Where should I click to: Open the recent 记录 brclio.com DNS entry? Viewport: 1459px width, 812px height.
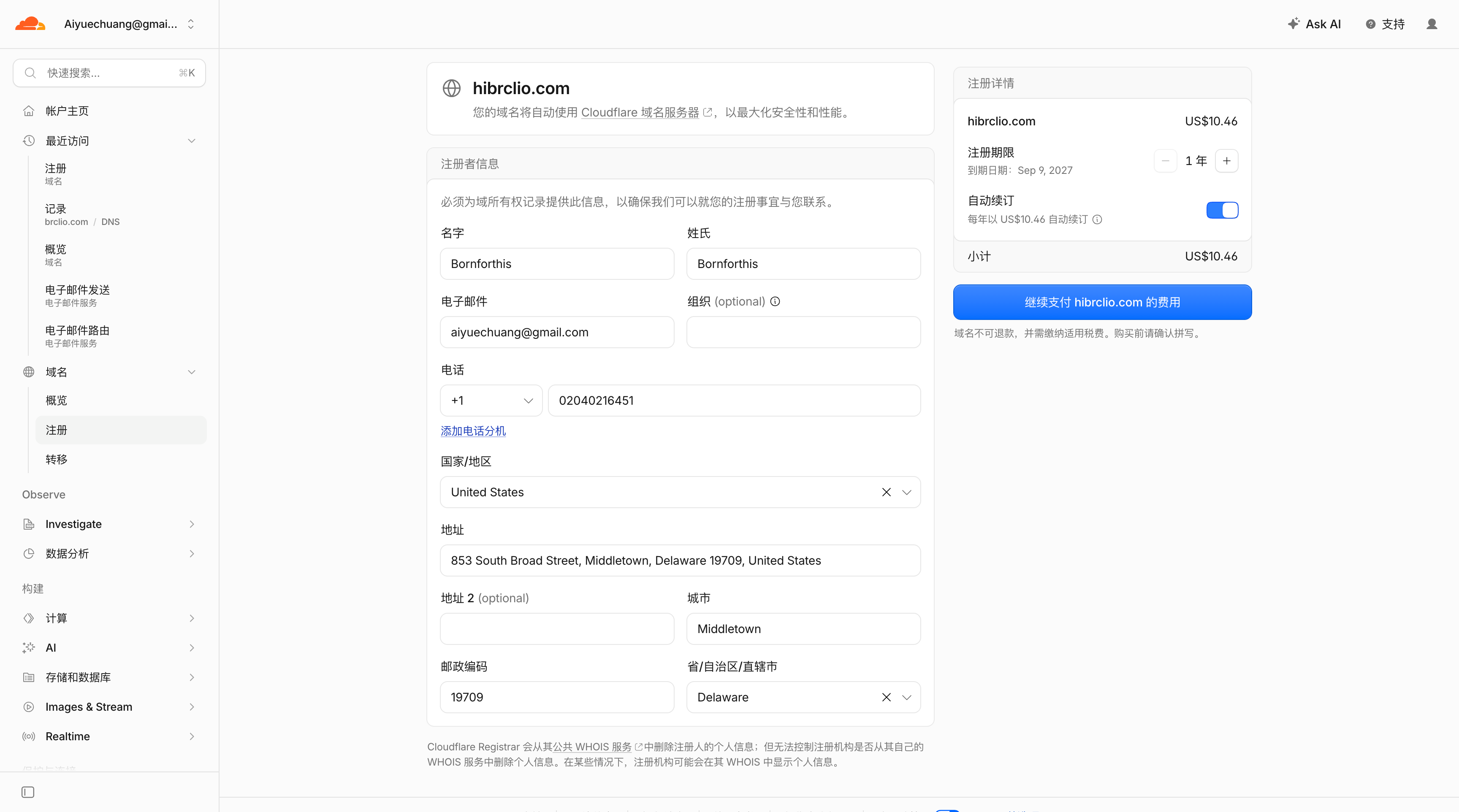click(82, 215)
